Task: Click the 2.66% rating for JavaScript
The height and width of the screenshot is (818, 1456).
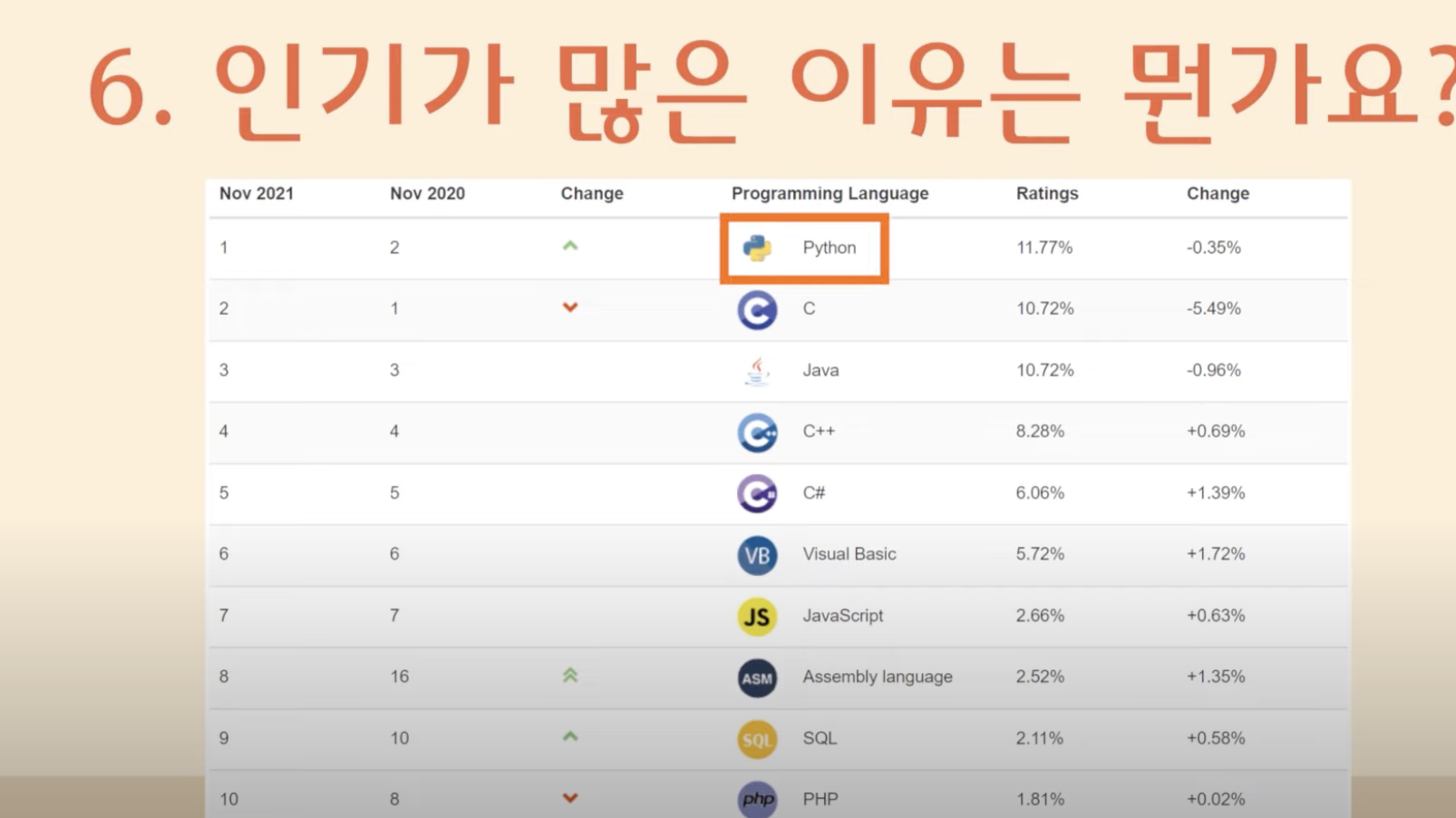Action: point(1040,616)
